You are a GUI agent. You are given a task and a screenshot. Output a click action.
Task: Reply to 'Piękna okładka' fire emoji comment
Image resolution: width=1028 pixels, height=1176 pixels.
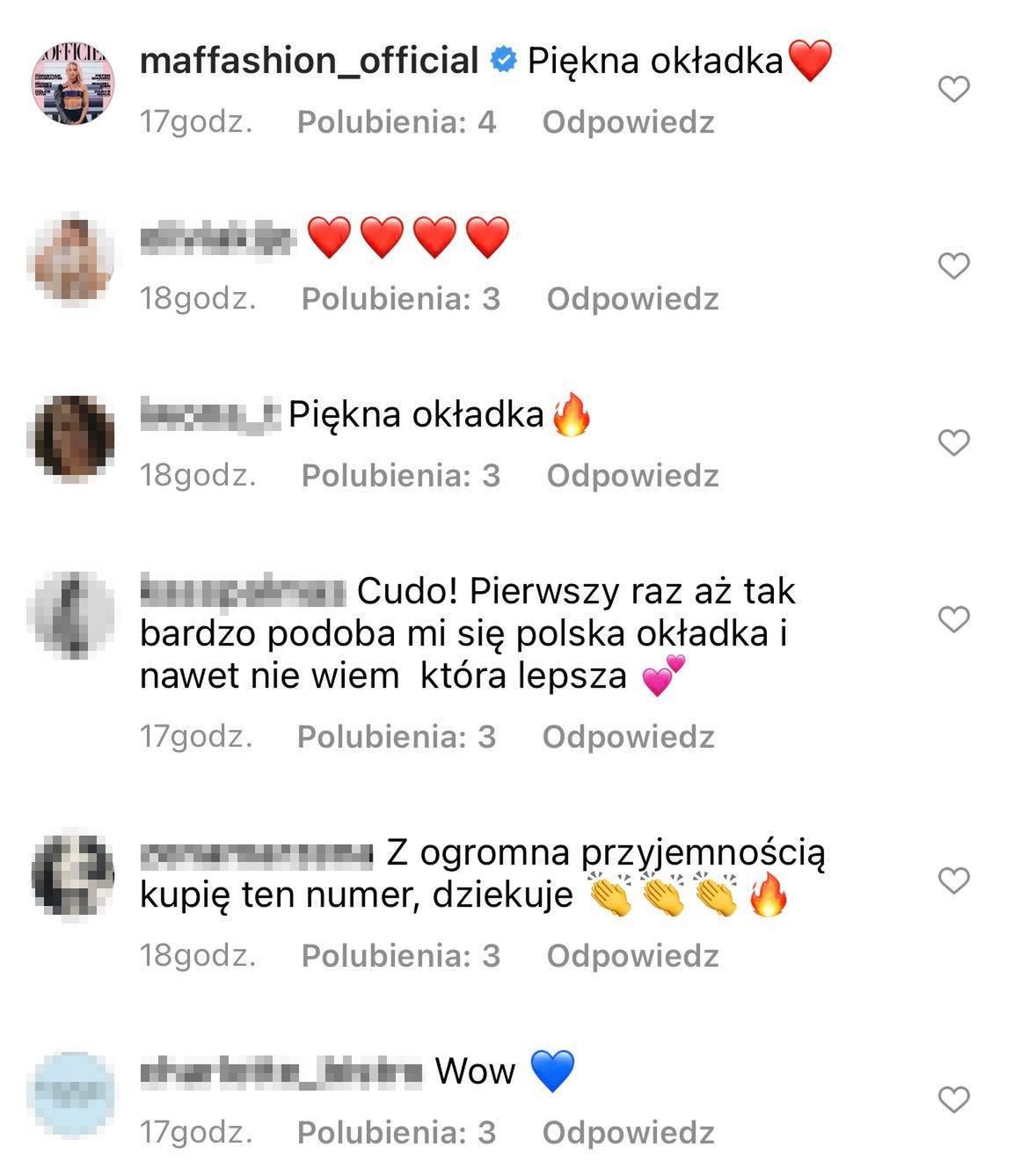[632, 476]
